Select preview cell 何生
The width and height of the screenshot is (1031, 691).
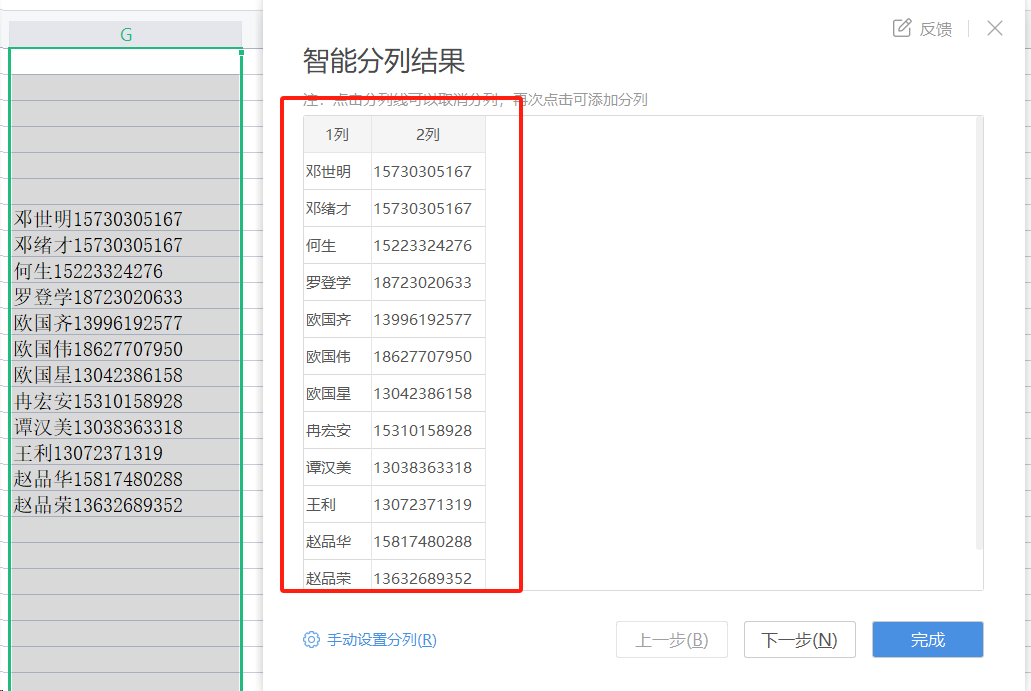tap(337, 245)
